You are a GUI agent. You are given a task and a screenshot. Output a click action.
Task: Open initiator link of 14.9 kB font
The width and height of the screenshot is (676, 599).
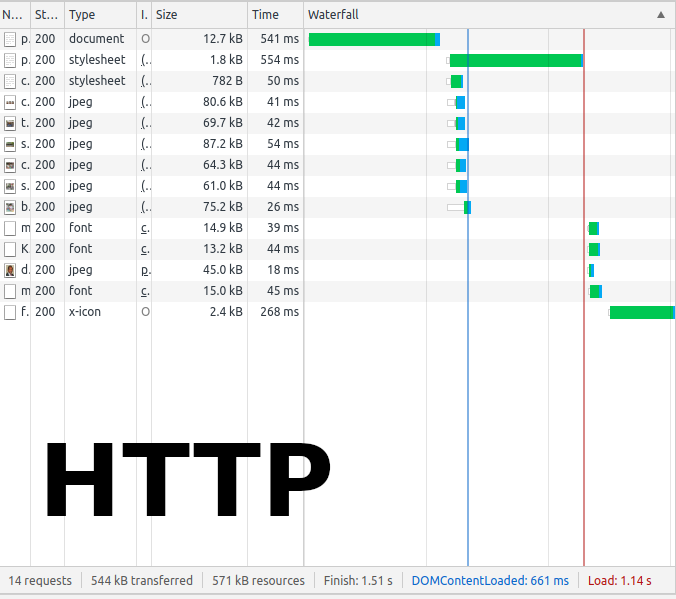click(x=146, y=229)
